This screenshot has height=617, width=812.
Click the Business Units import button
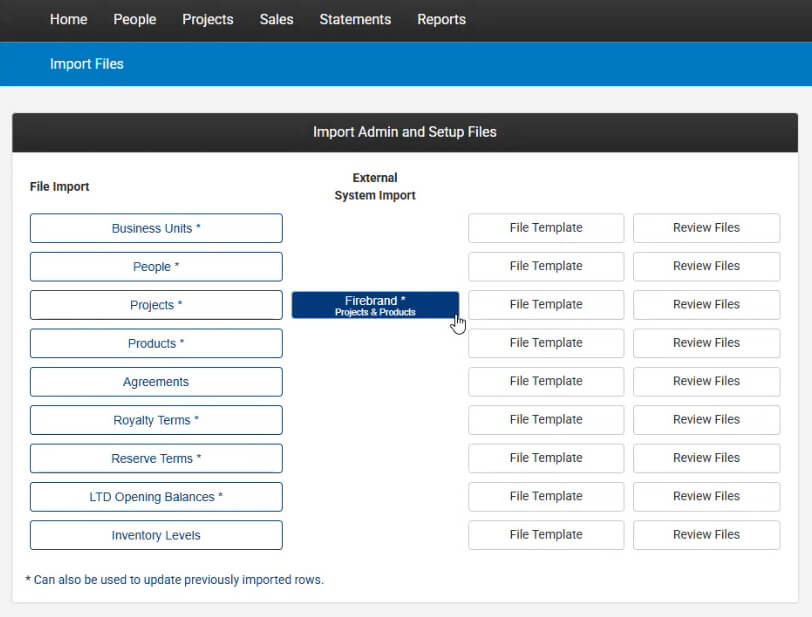tap(156, 228)
